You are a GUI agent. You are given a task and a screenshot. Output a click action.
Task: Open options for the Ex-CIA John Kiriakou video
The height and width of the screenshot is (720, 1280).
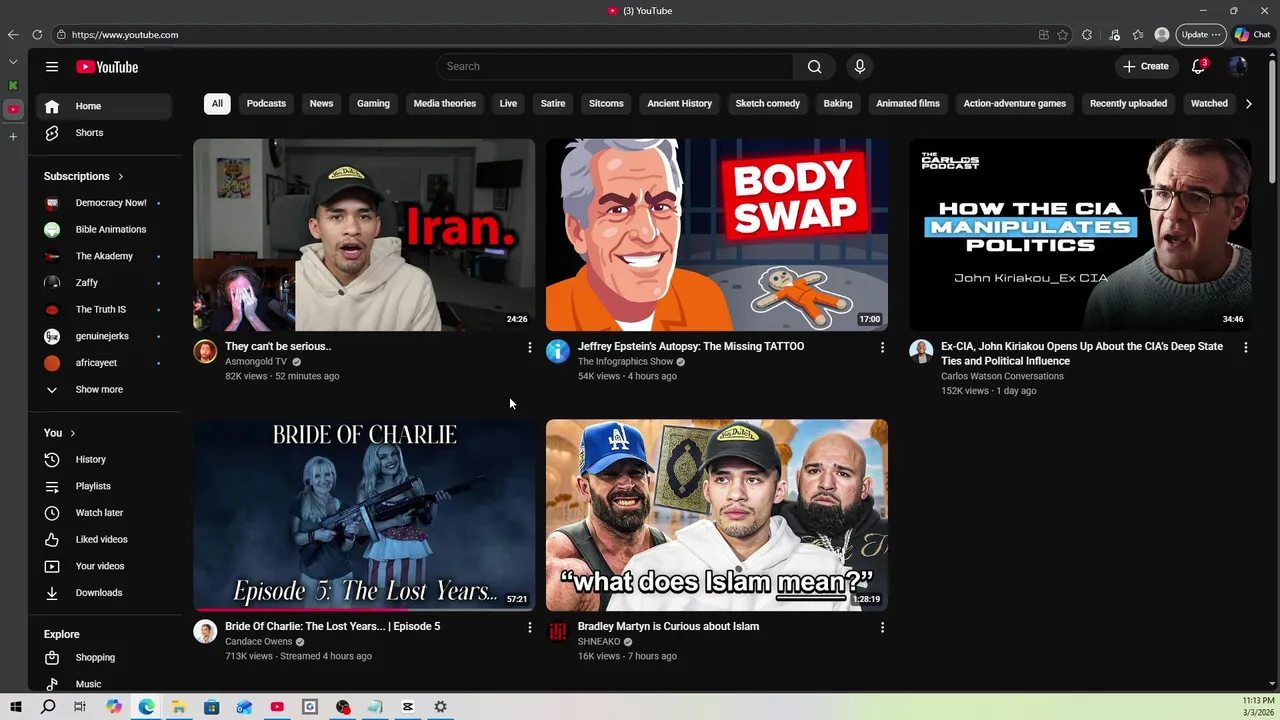pyautogui.click(x=1245, y=347)
